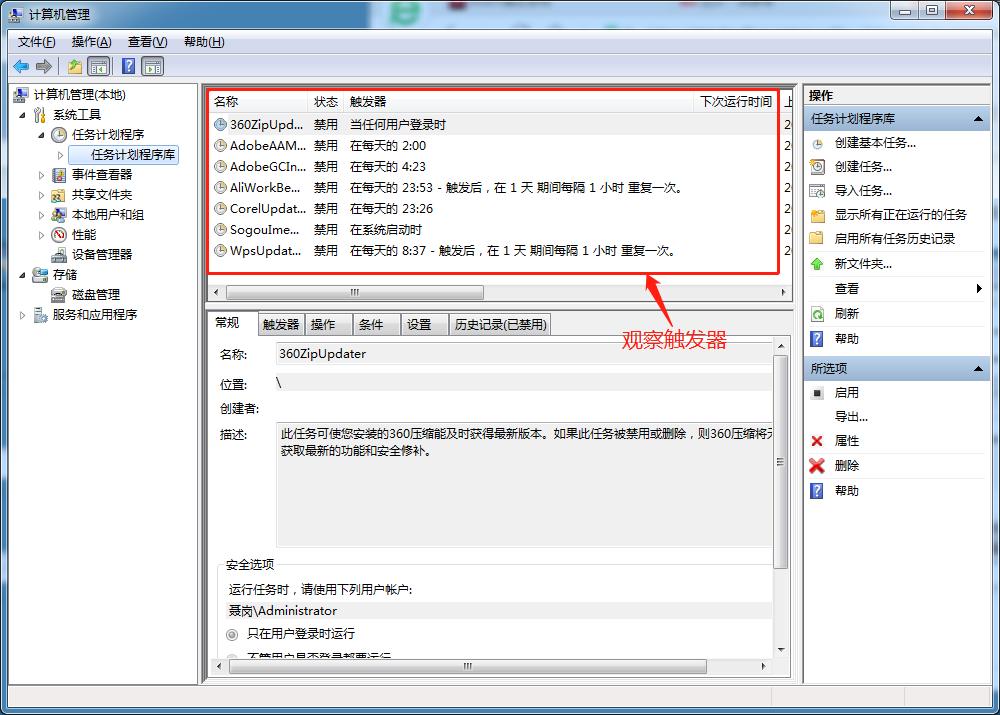Image resolution: width=1000 pixels, height=715 pixels.
Task: Expand the 共享文件夹 tree node
Action: (41, 195)
